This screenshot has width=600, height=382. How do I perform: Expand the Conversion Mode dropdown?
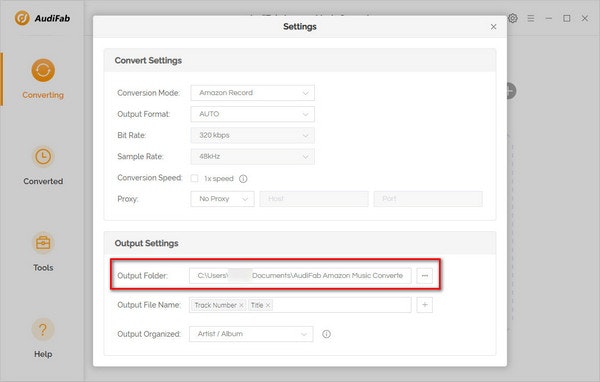[x=253, y=93]
